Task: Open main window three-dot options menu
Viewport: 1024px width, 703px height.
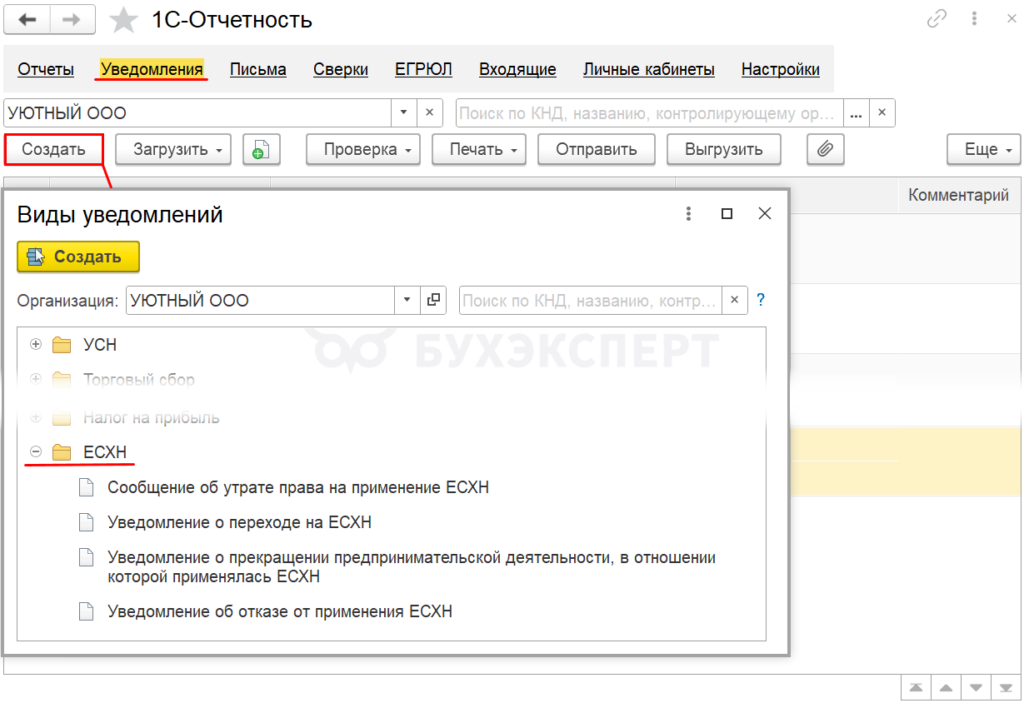Action: coord(974,19)
